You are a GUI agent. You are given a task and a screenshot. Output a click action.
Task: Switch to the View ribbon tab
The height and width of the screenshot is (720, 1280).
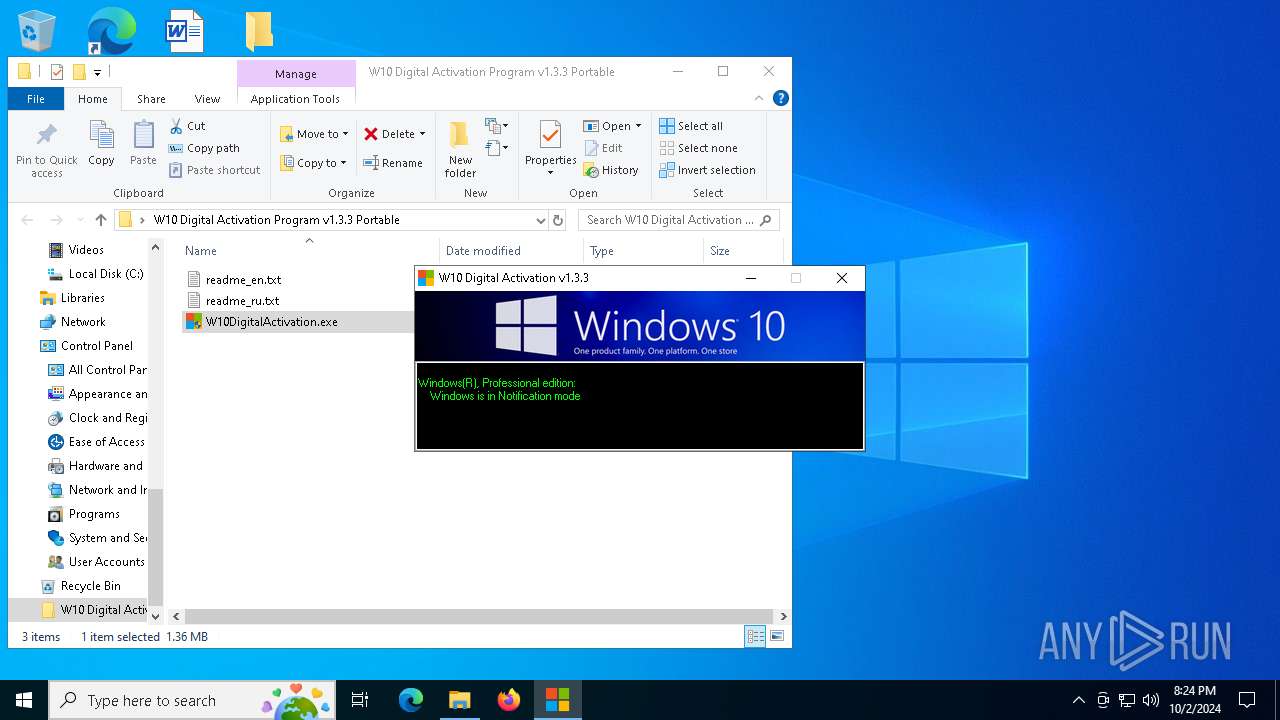pos(207,99)
